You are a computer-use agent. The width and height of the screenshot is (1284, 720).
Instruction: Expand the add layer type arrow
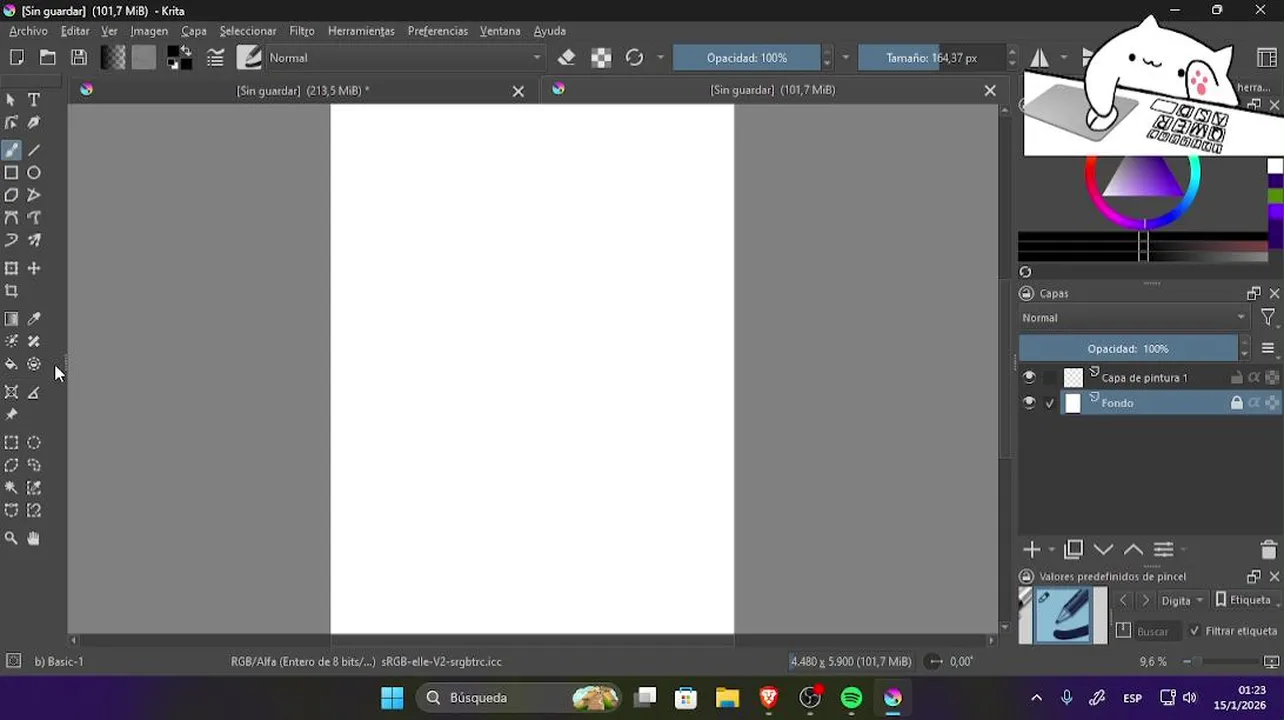pos(1052,550)
